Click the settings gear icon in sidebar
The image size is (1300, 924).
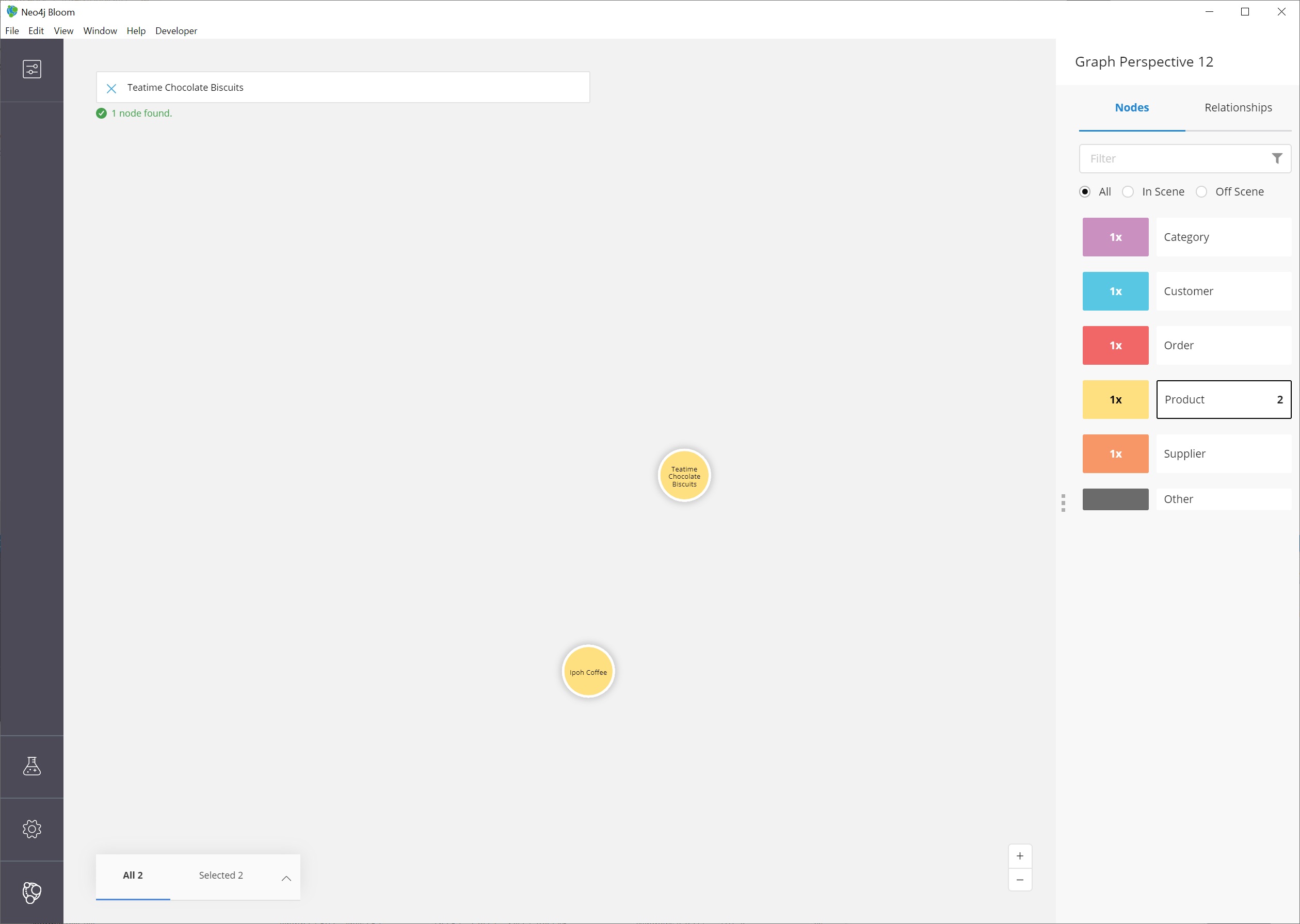[31, 829]
